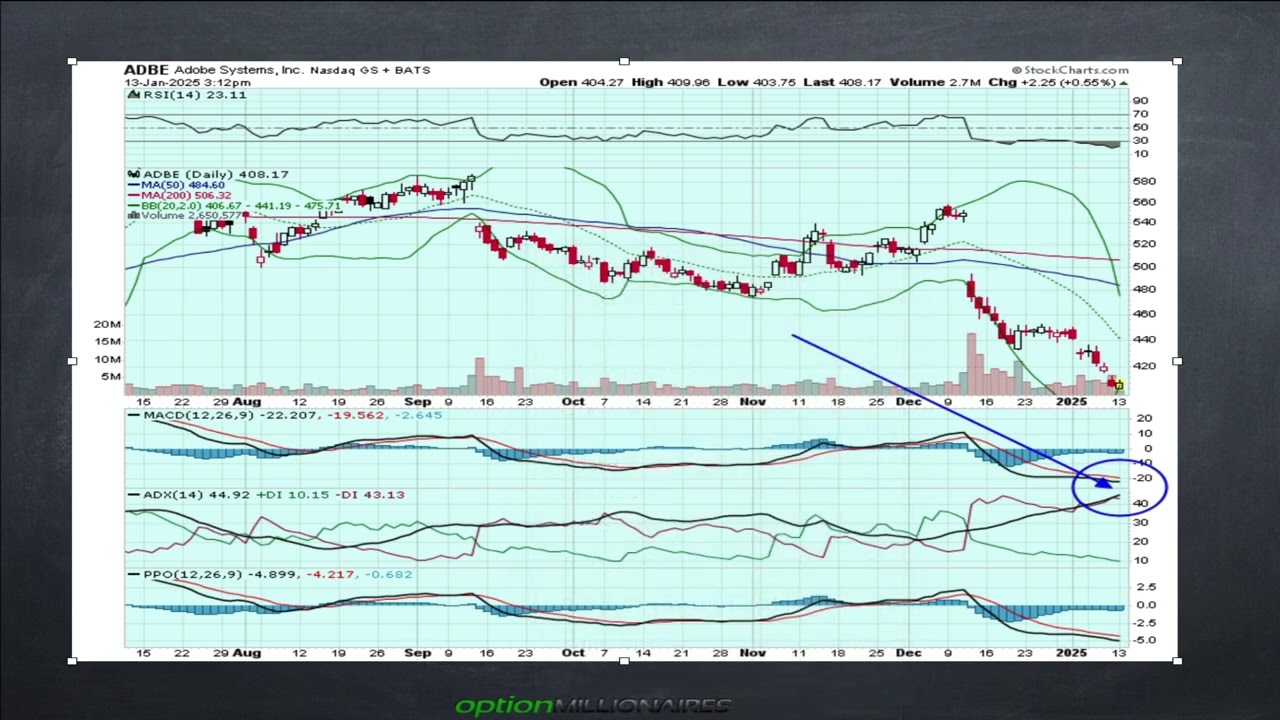
Task: Click the top-right corner selection handle
Action: tap(1178, 62)
